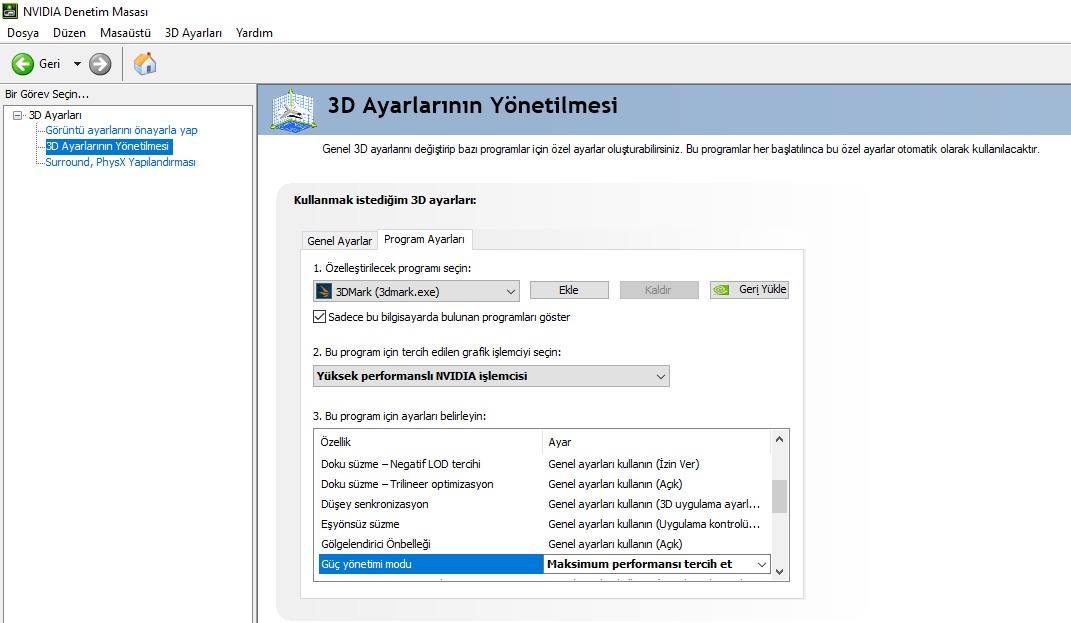Open the back history dropdown arrow
The image size is (1071, 623).
(77, 64)
